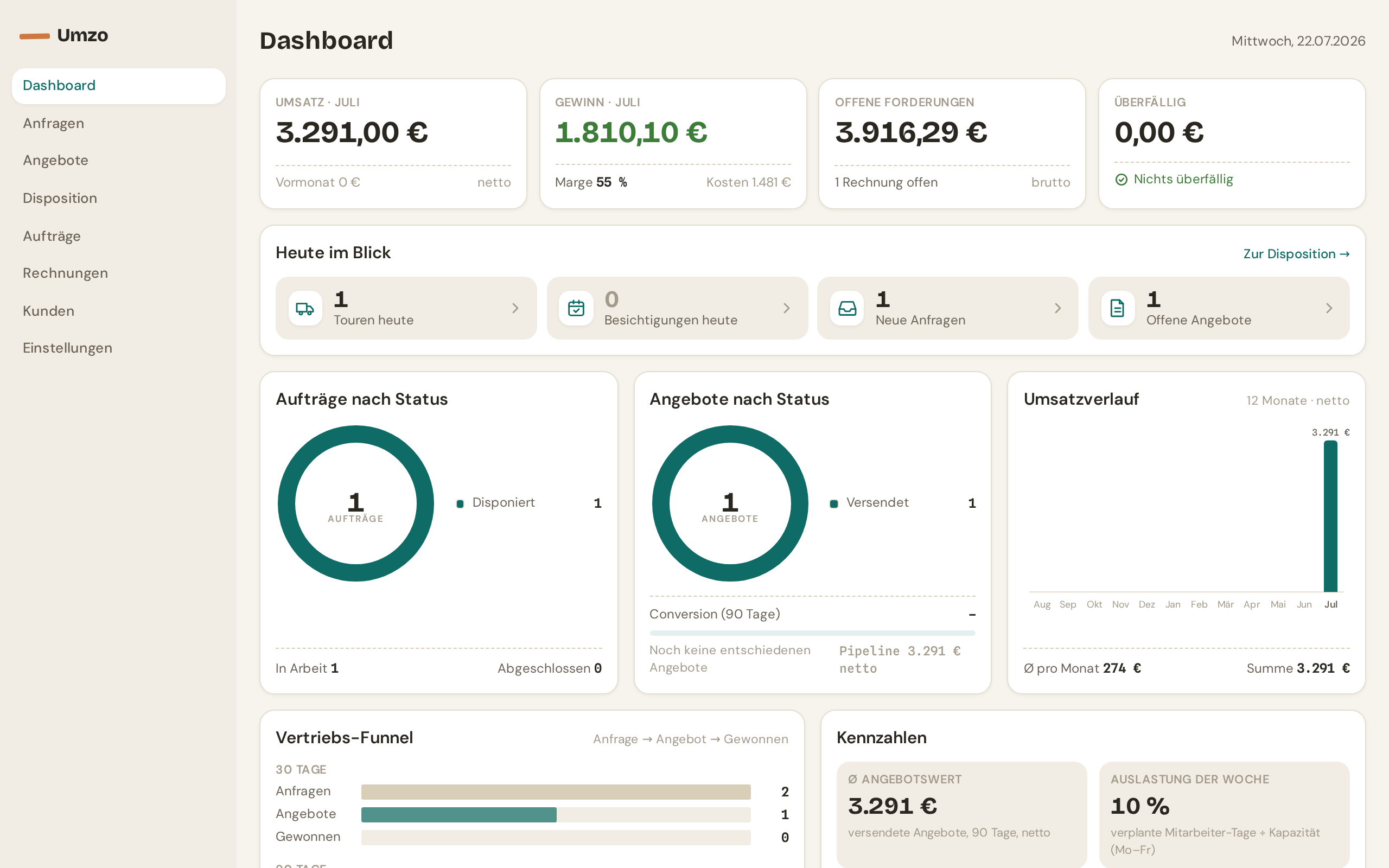Click the '30 TAGE' funnel heading
The height and width of the screenshot is (868, 1389).
[x=301, y=770]
